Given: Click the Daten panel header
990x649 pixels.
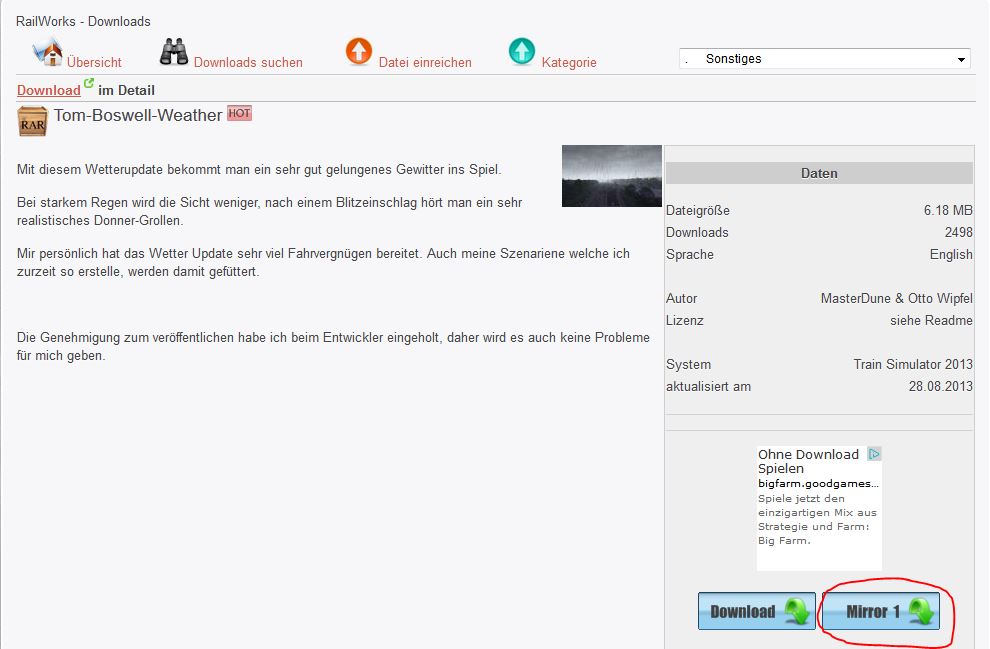Looking at the screenshot, I should [x=820, y=173].
